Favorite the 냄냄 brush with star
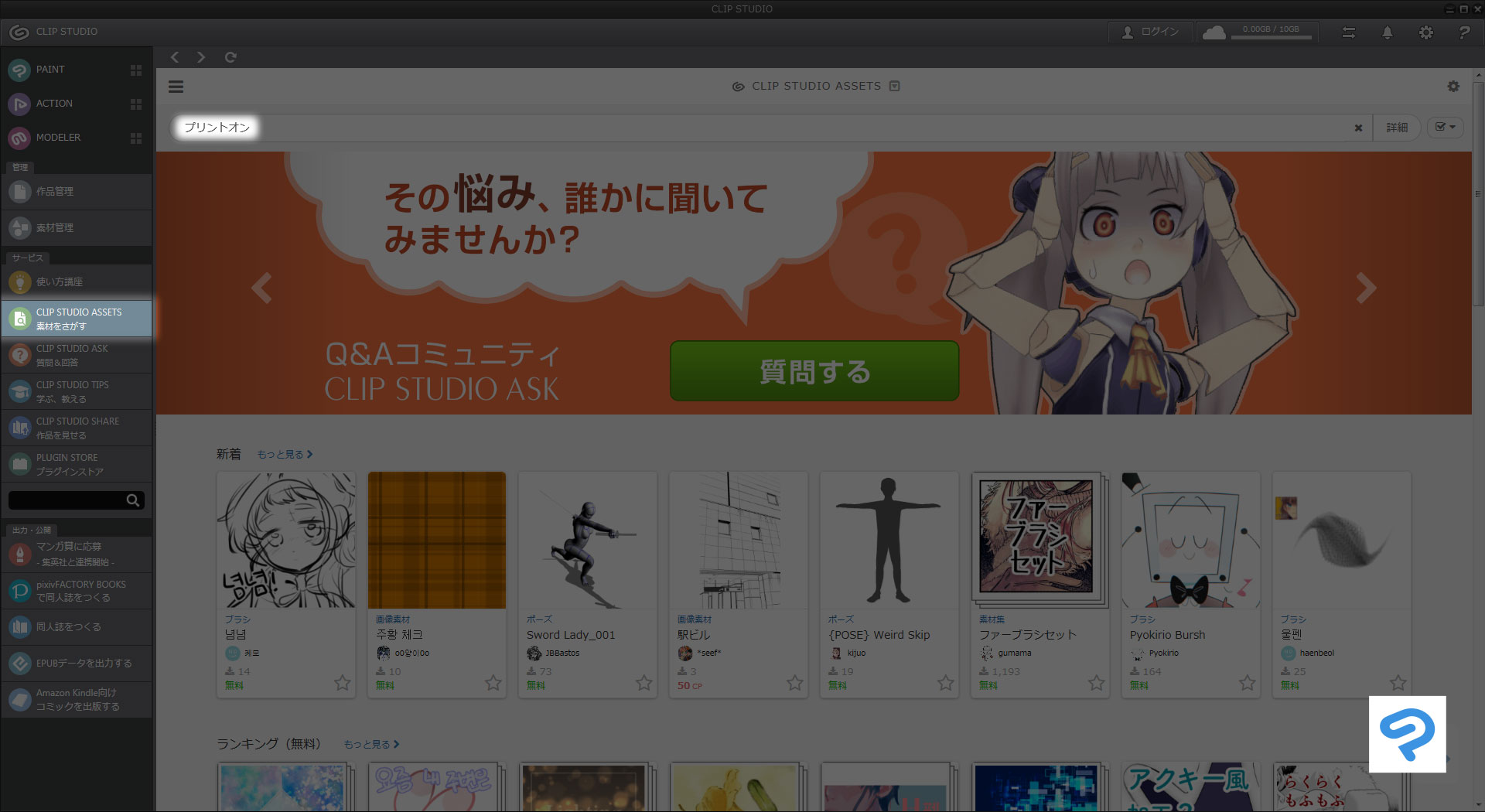This screenshot has width=1485, height=812. pos(342,683)
